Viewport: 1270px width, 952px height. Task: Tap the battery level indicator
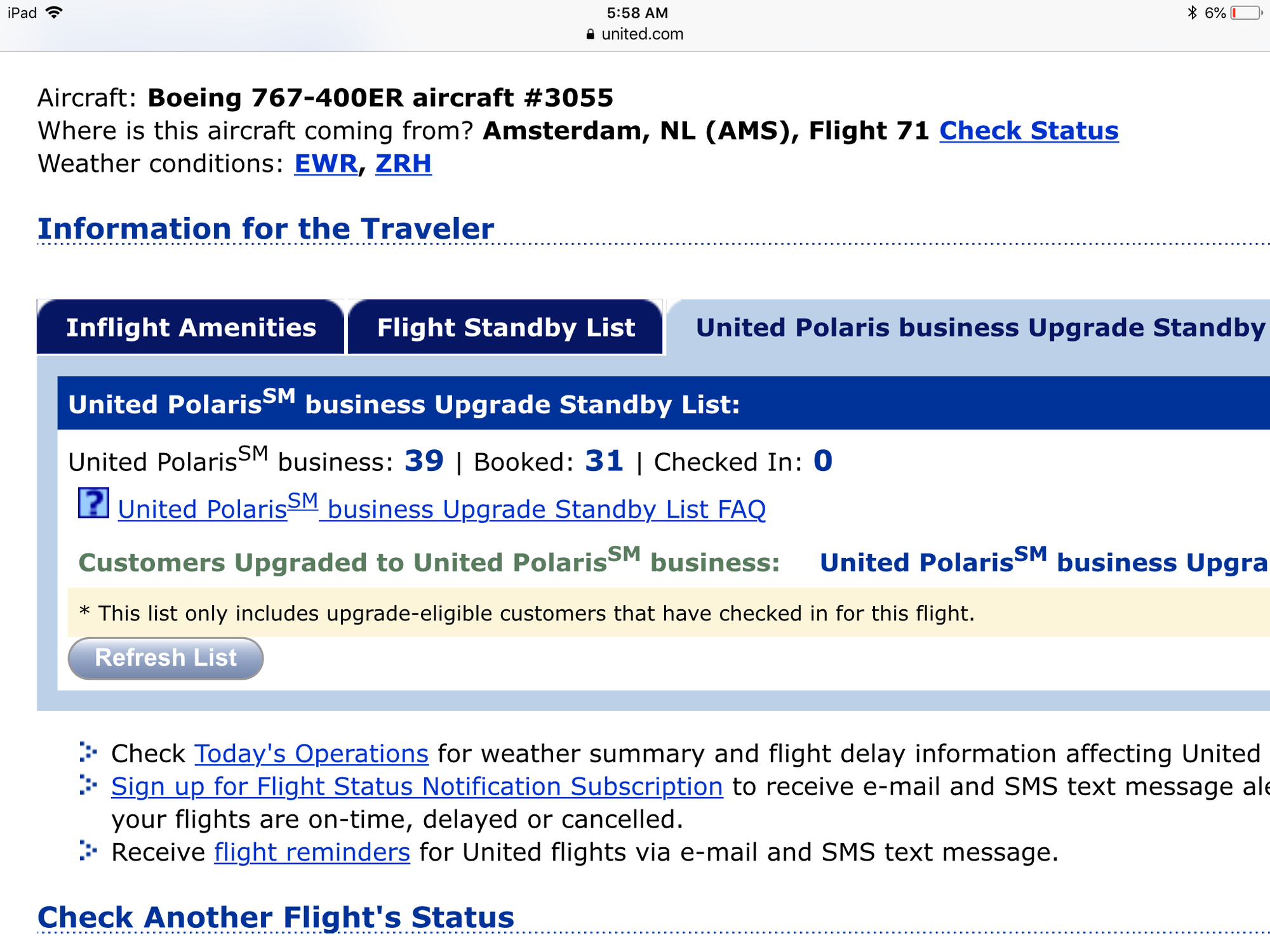click(1246, 13)
